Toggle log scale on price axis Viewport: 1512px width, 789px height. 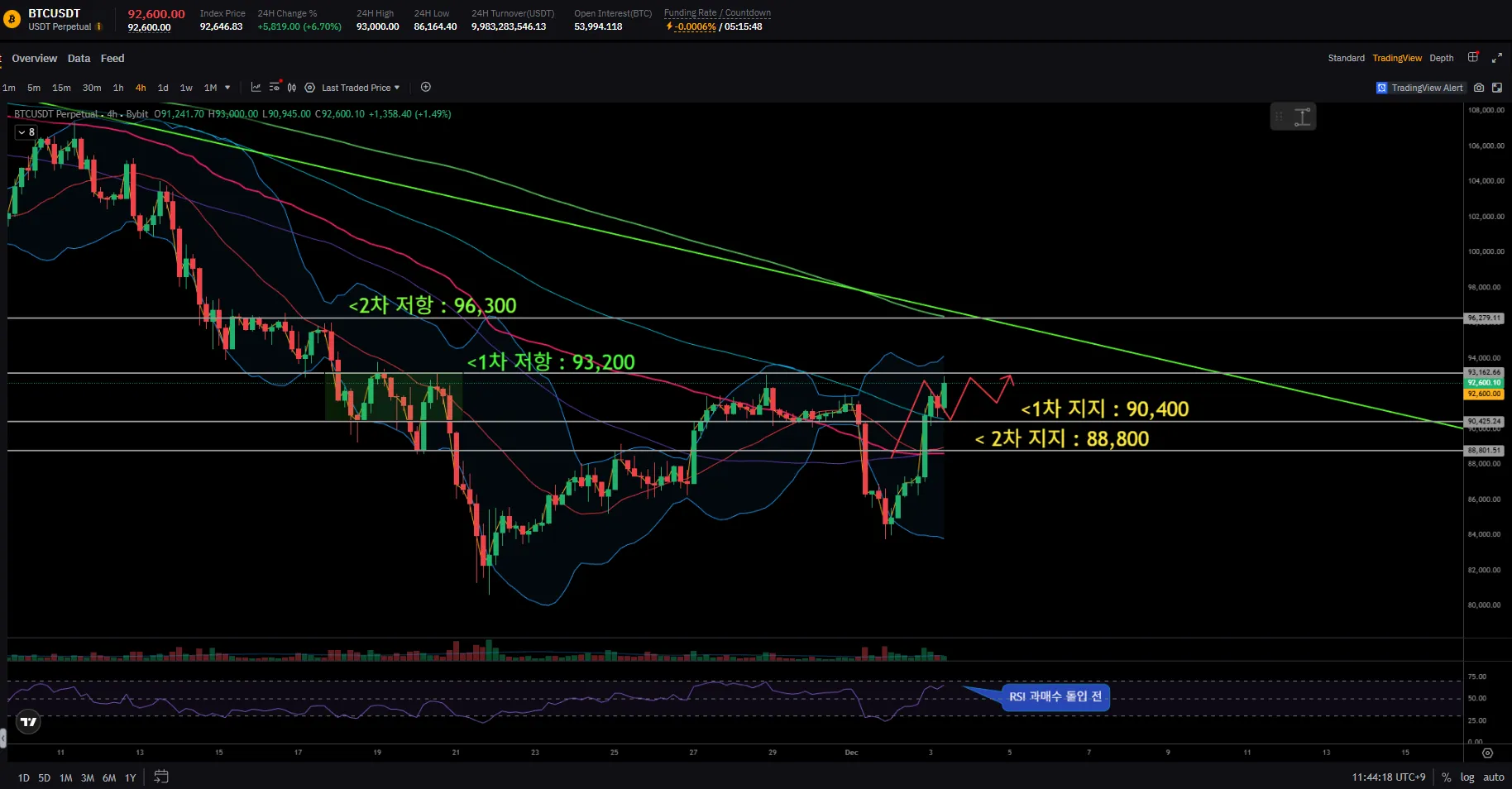coord(1467,777)
